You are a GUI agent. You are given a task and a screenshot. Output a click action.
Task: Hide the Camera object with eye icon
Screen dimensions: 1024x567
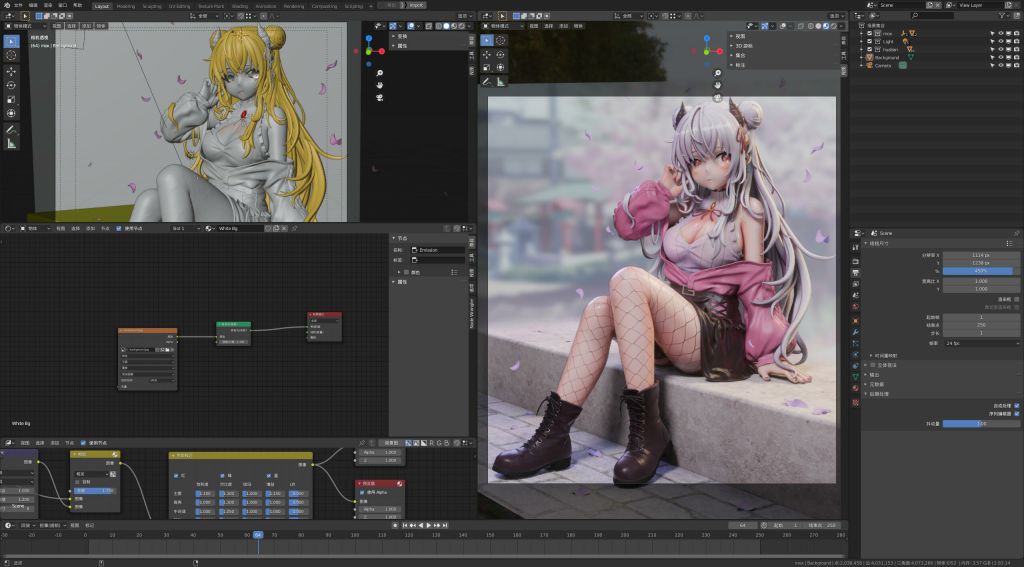(x=1000, y=65)
